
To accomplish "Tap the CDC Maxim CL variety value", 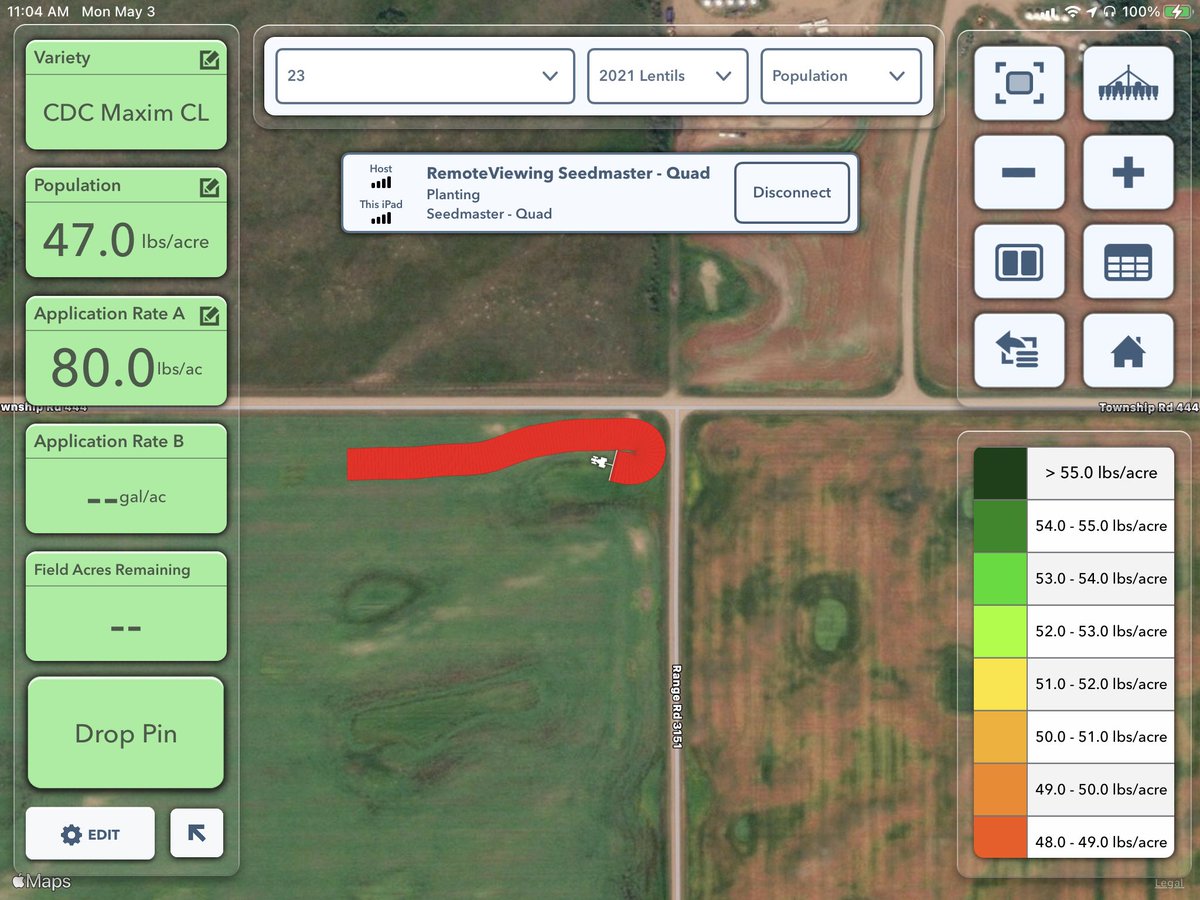I will click(x=126, y=113).
